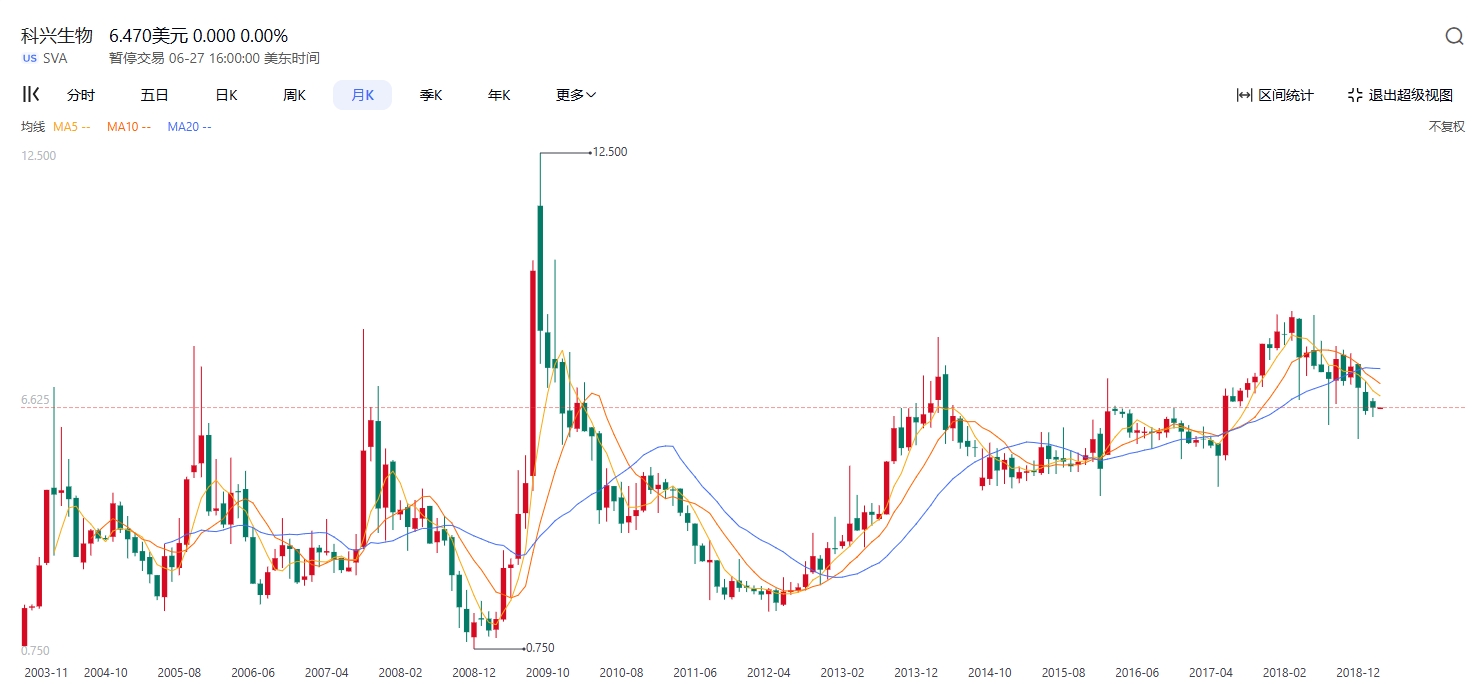This screenshot has width=1473, height=684.
Task: Click the 12.500 peak price marker
Action: (609, 152)
